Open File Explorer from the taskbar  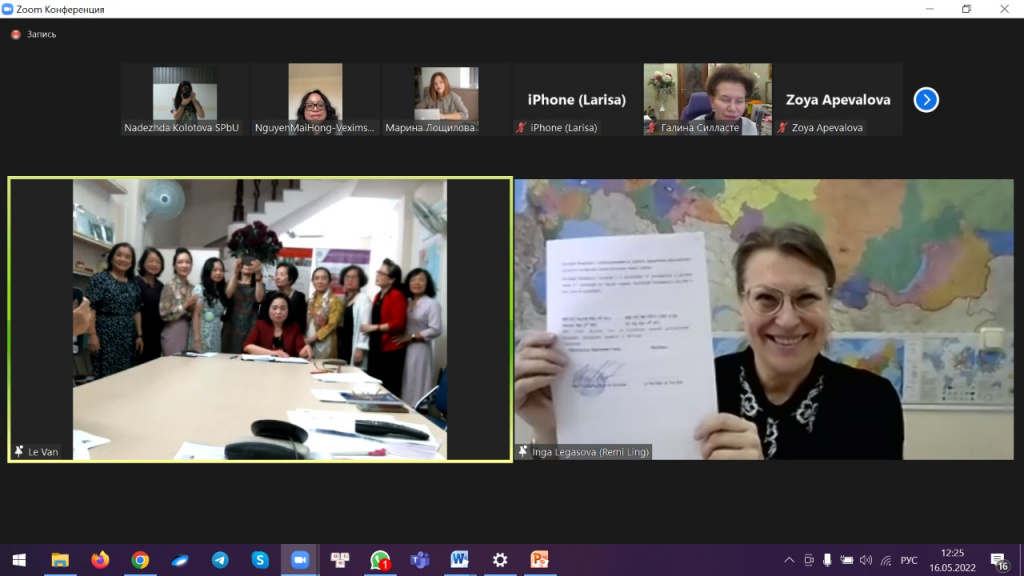(60, 560)
